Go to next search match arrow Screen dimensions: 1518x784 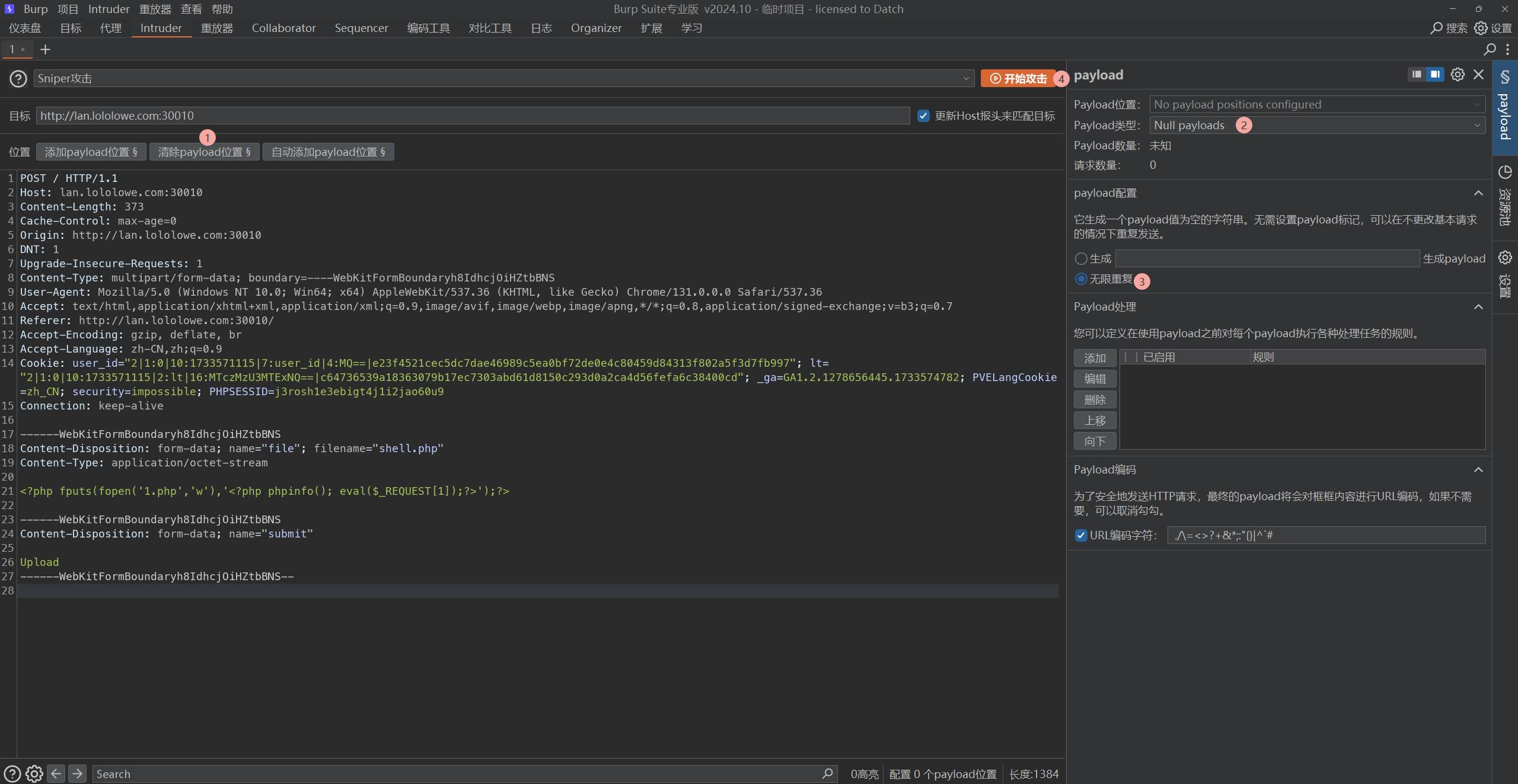point(77,773)
